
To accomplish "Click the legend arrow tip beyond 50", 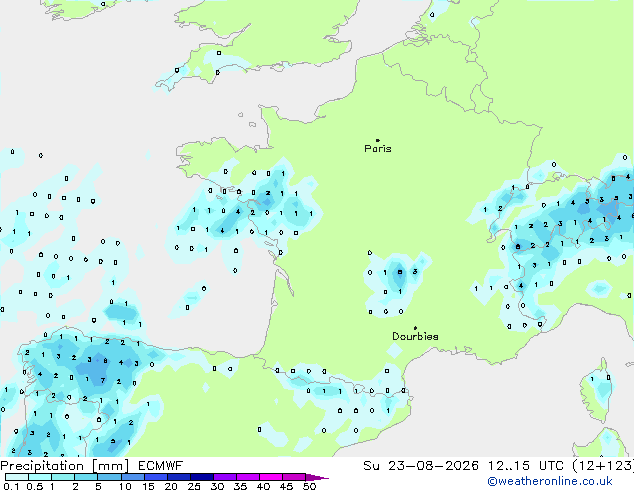I will coord(317,477).
